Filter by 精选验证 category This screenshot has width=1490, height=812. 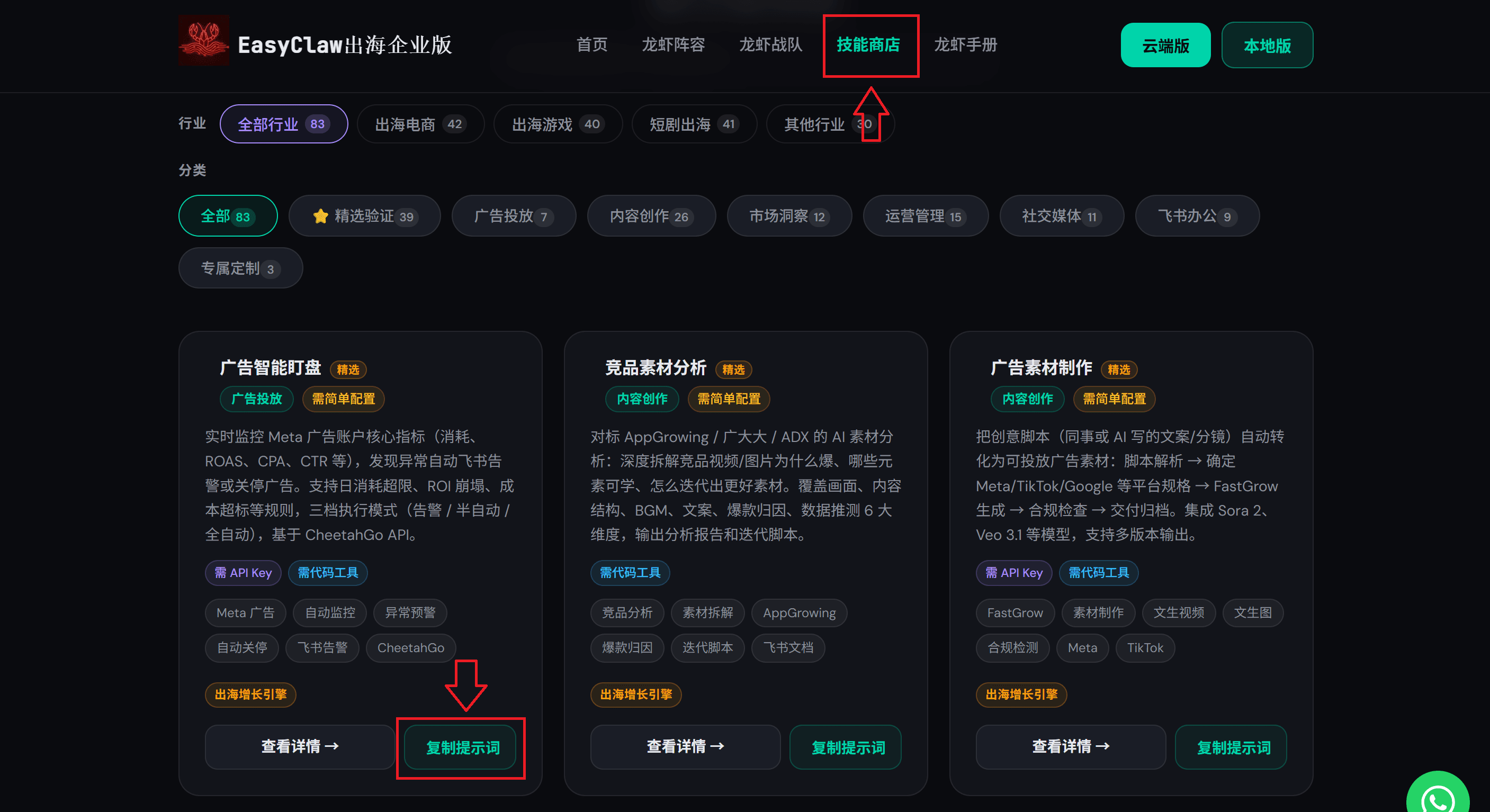click(364, 216)
